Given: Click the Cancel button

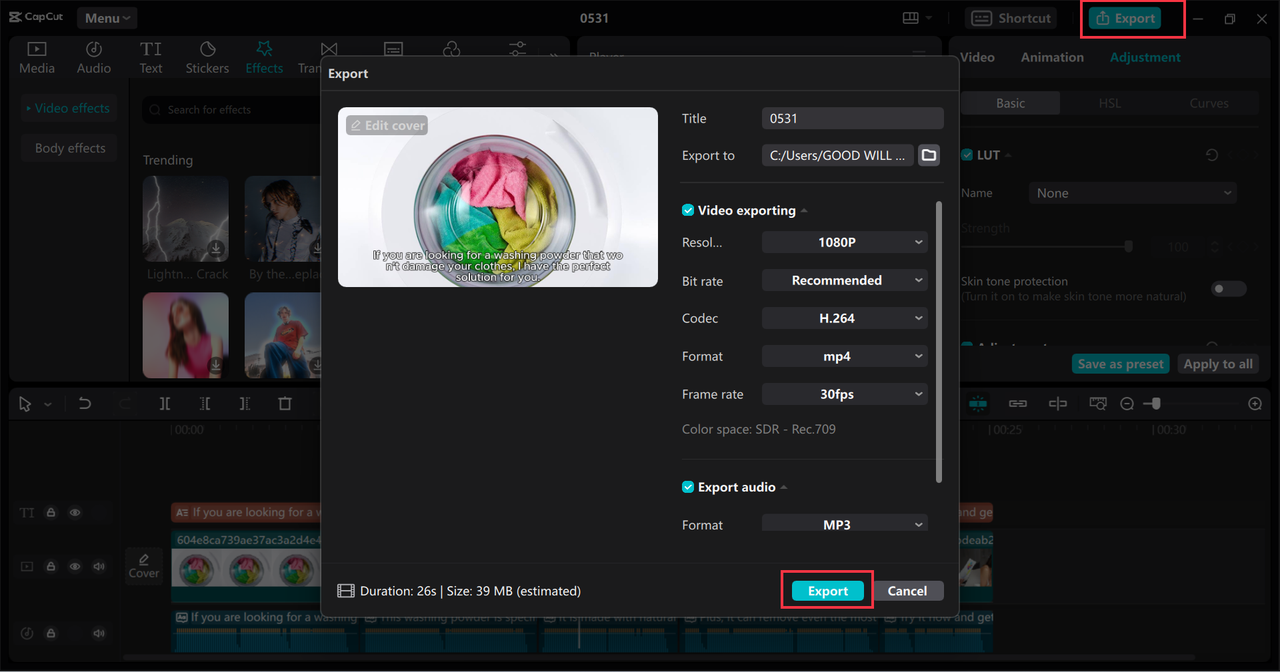Looking at the screenshot, I should [x=907, y=591].
